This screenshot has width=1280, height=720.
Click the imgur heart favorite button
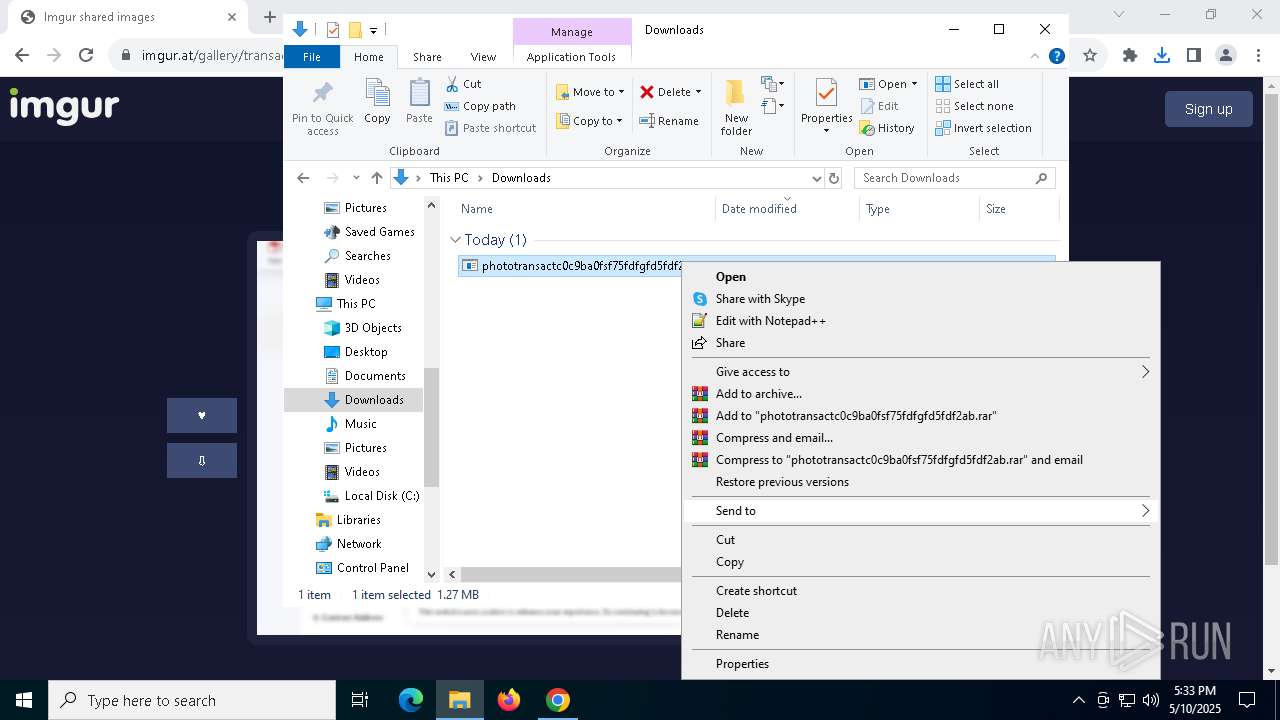tap(202, 415)
